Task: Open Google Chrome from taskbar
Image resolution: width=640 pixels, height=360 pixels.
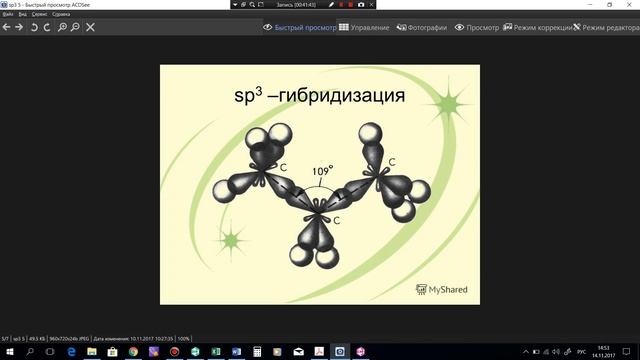Action: 133,351
